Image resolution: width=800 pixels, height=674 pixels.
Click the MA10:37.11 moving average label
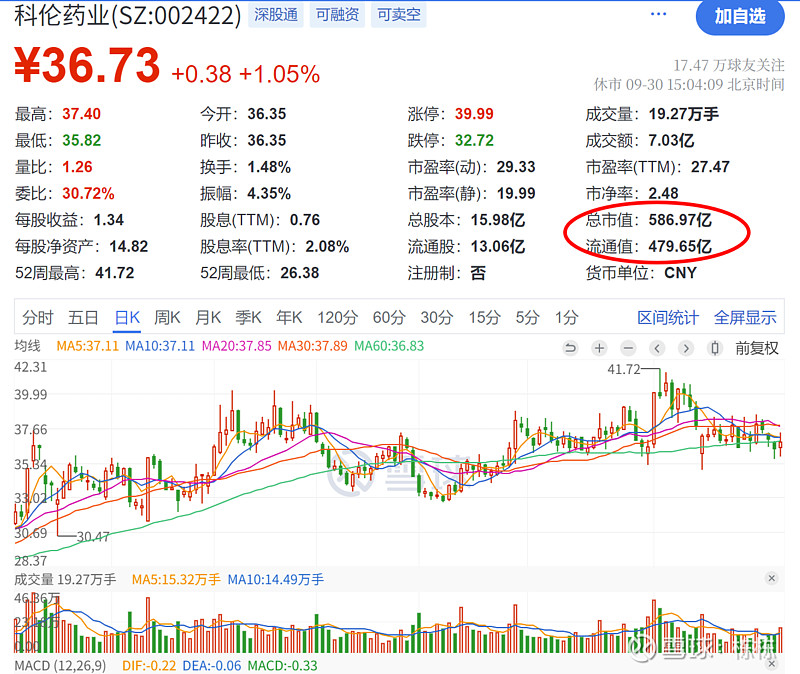coord(160,346)
